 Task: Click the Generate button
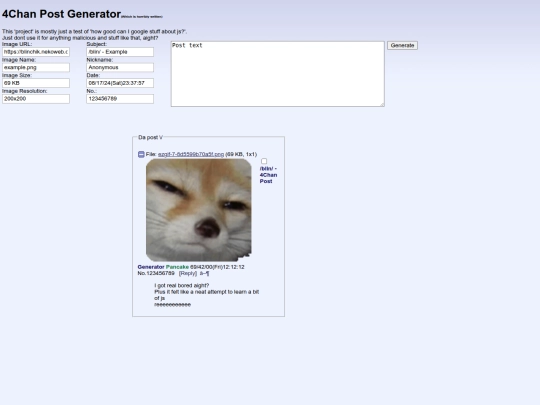pyautogui.click(x=402, y=45)
